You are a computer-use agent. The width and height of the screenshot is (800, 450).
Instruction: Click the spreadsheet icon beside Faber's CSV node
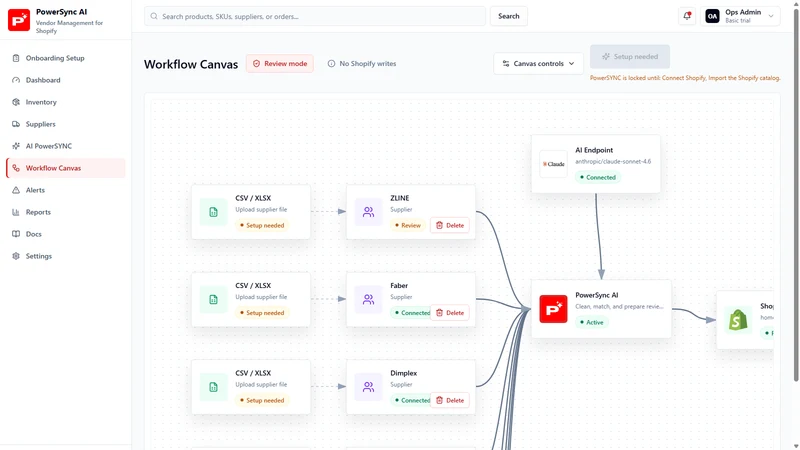click(x=213, y=299)
